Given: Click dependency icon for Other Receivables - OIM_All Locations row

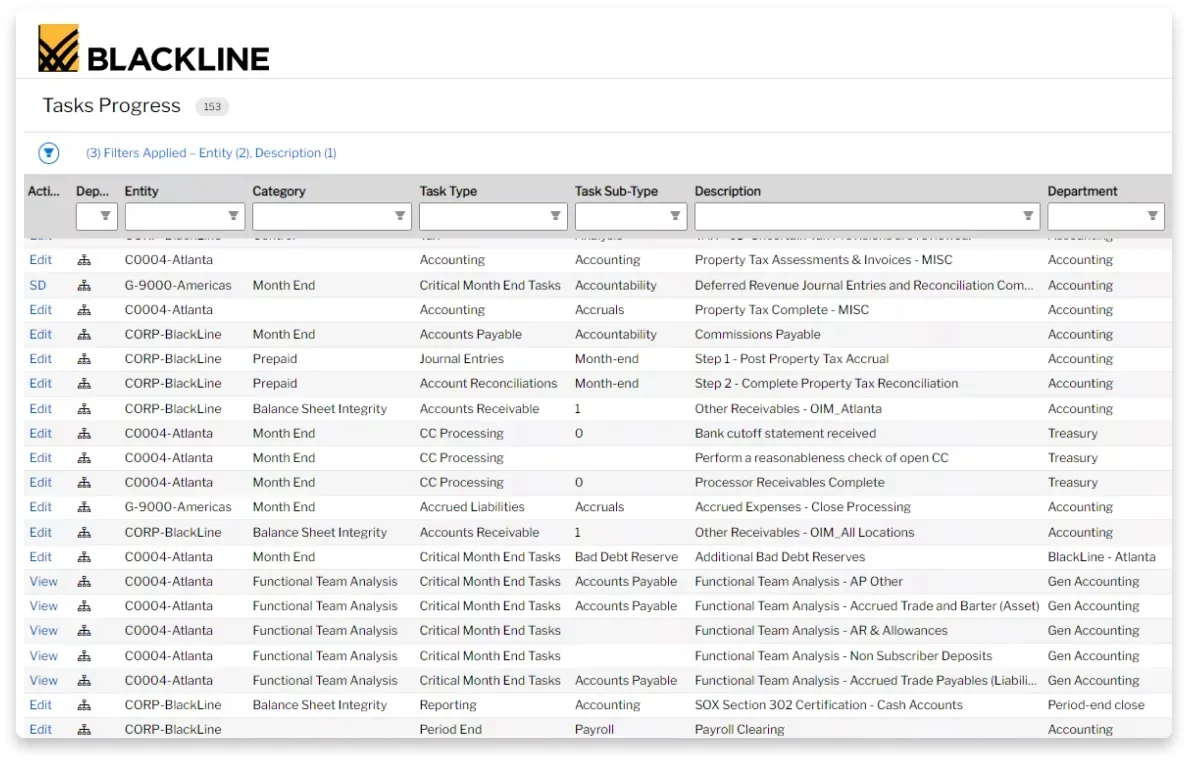Looking at the screenshot, I should point(84,532).
